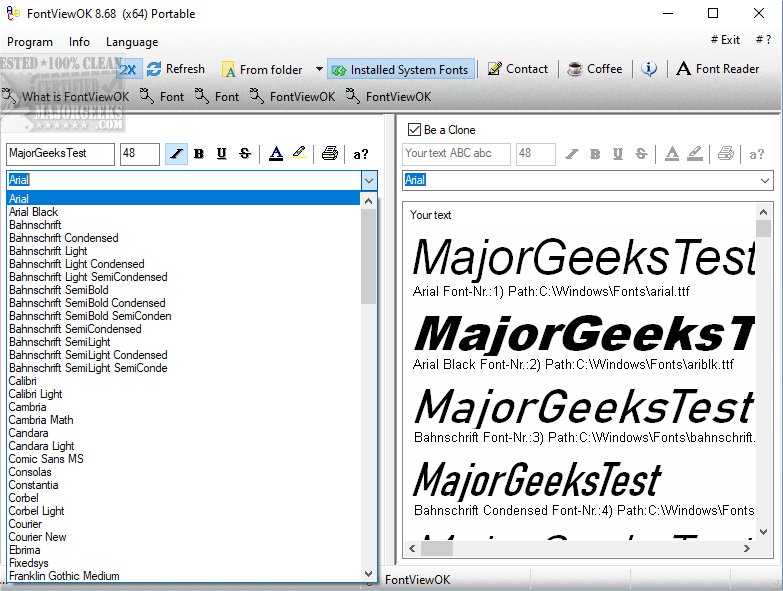783x591 pixels.
Task: Toggle italic style in left pane
Action: 176,154
